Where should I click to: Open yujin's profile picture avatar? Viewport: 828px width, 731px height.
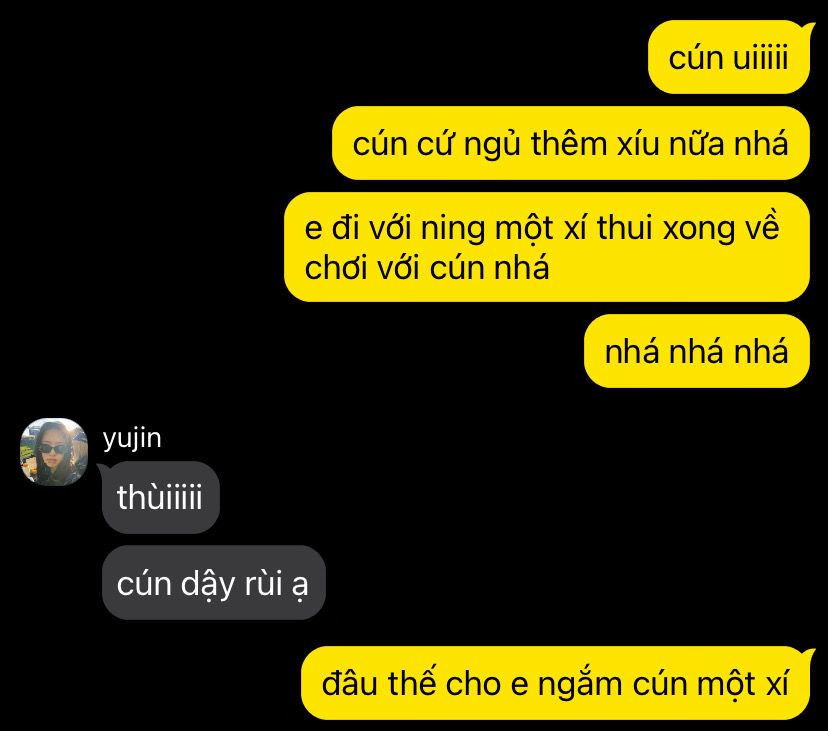pos(54,452)
